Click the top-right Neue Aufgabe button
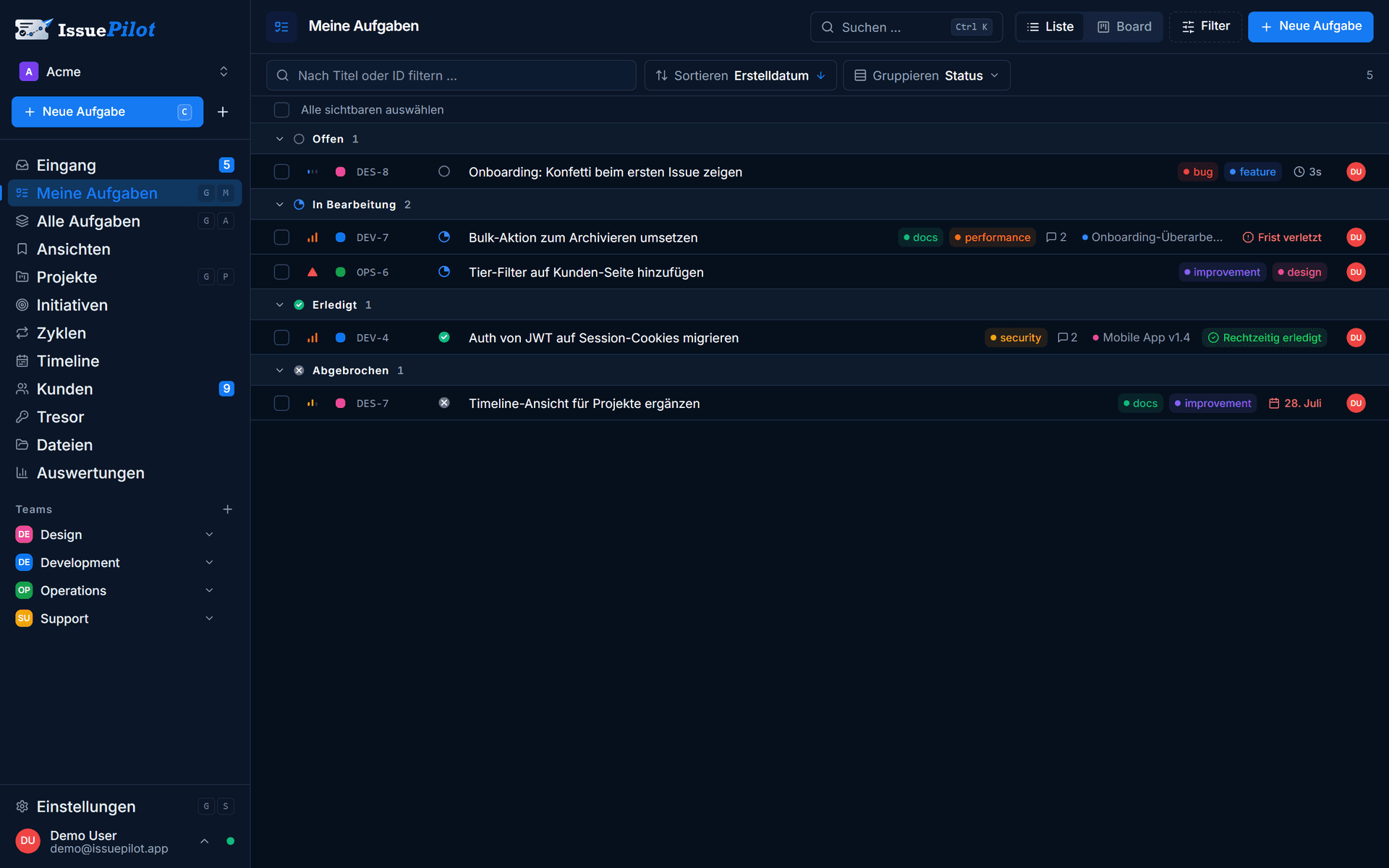1389x868 pixels. (x=1310, y=27)
